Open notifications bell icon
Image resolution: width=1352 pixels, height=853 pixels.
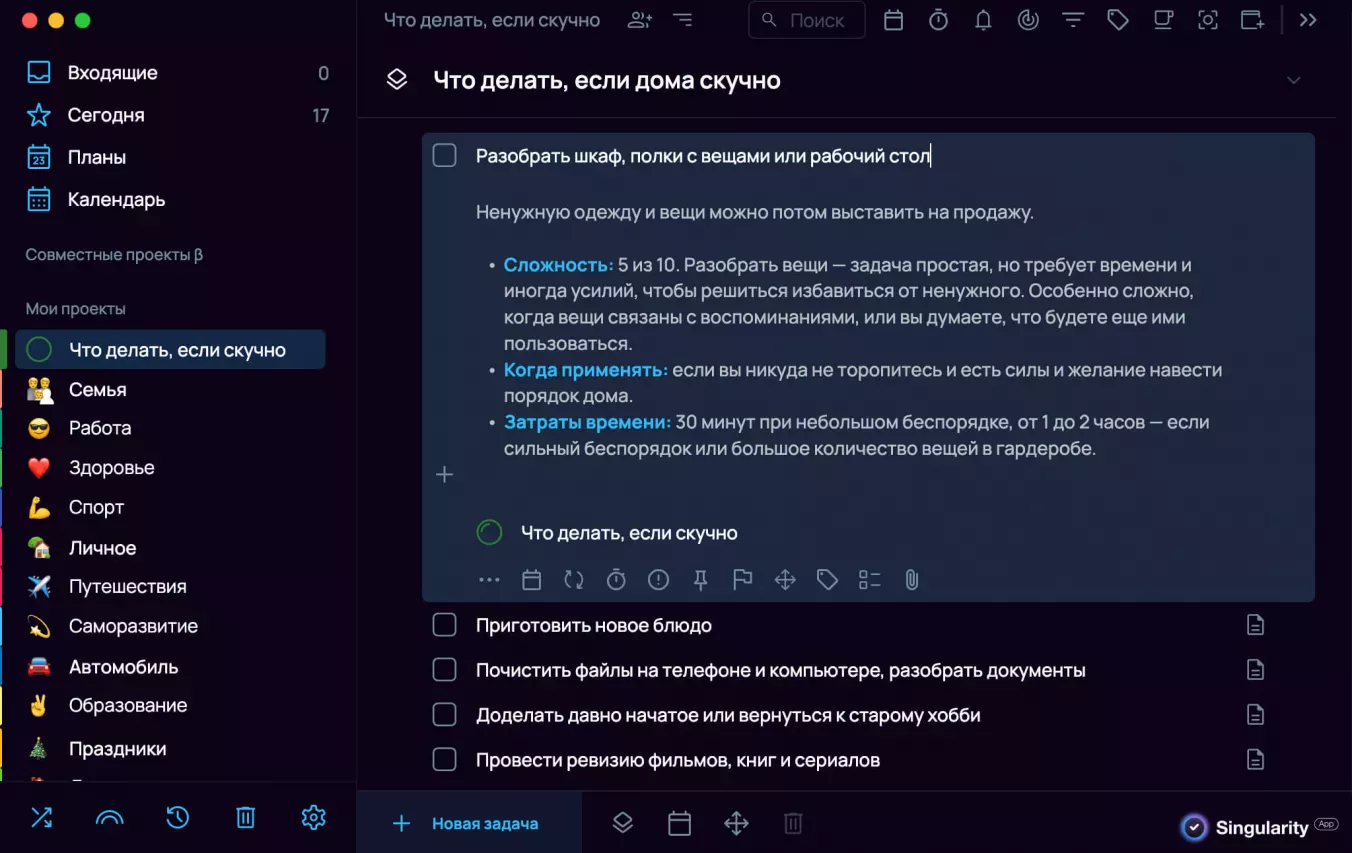[x=983, y=20]
